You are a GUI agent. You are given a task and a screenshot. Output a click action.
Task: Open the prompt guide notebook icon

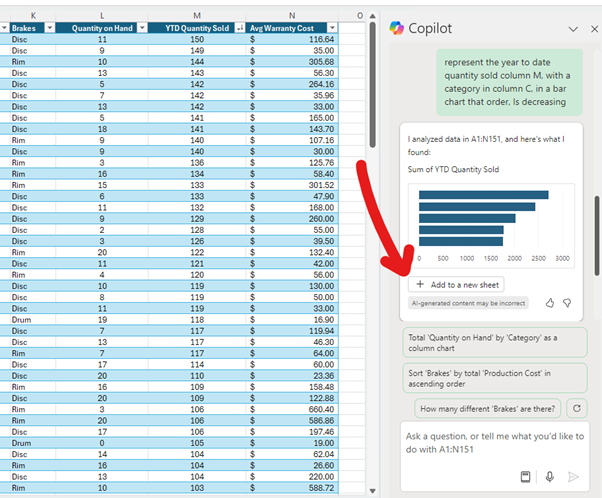(525, 476)
